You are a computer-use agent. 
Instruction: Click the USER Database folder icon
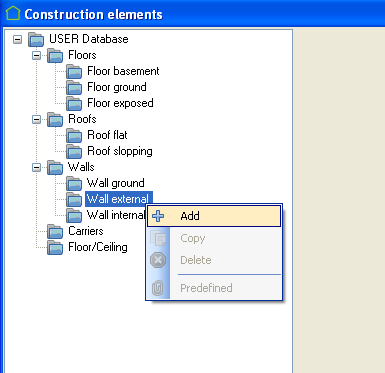click(x=36, y=39)
